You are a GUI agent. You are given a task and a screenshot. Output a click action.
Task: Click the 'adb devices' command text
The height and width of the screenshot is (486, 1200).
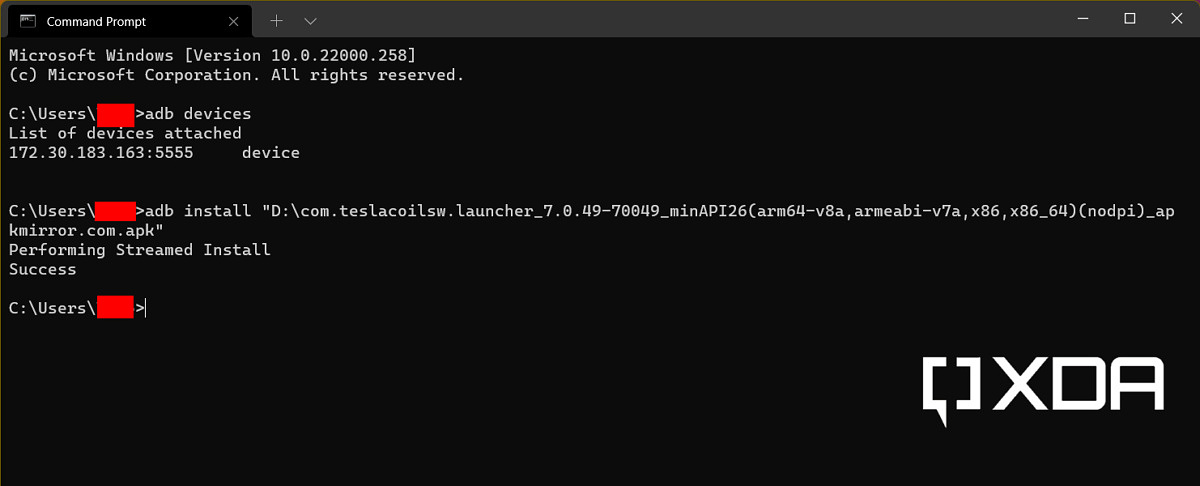click(198, 114)
